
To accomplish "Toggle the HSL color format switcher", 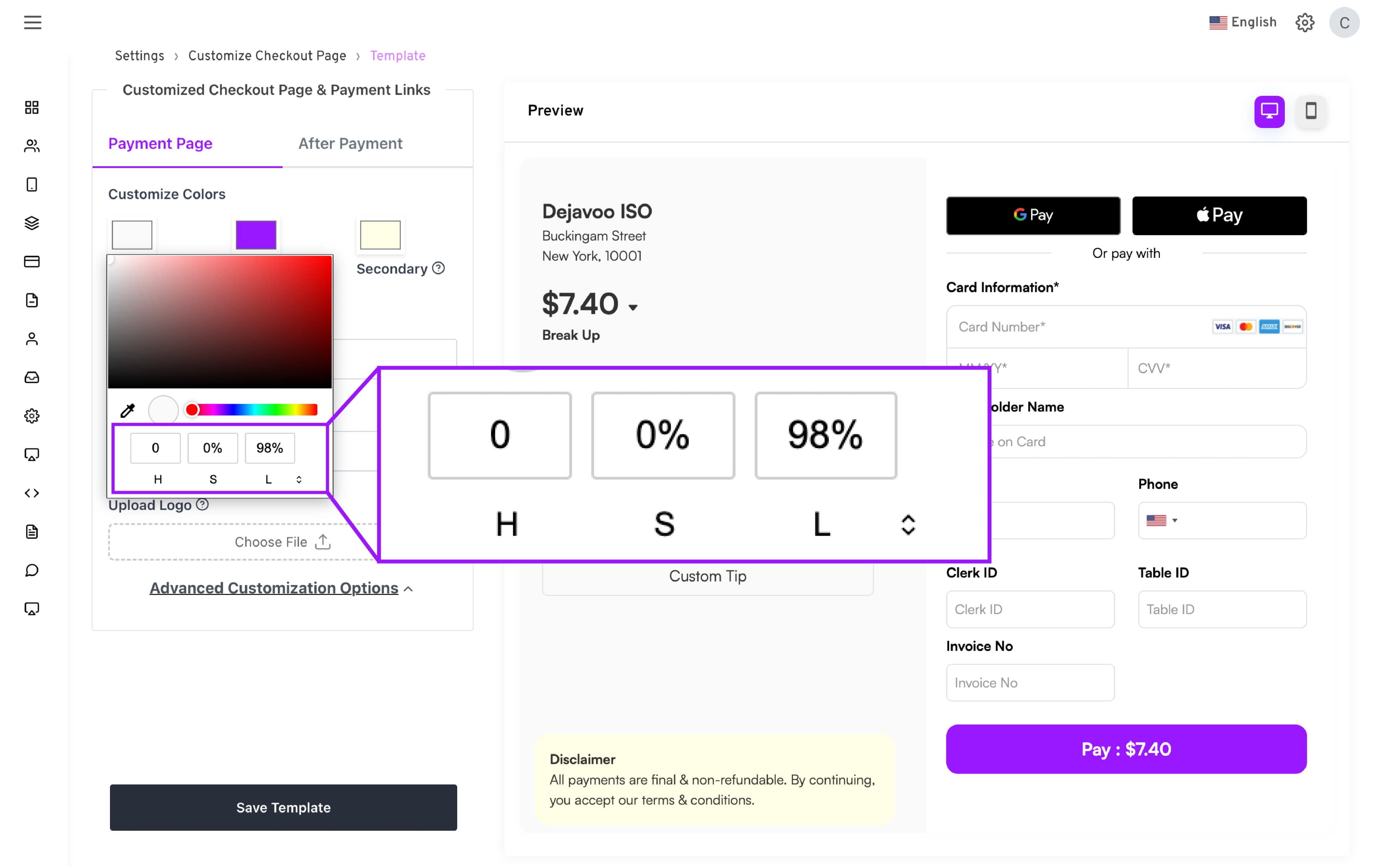I will click(x=298, y=479).
